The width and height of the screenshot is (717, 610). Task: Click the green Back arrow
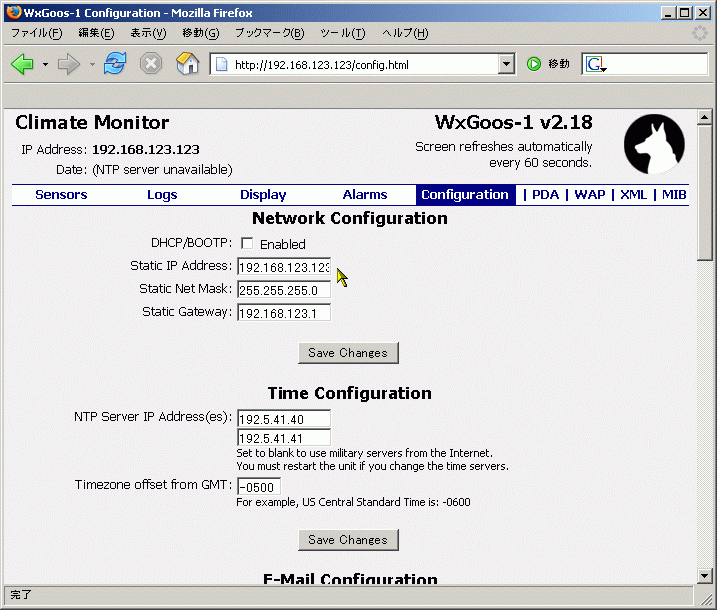click(x=22, y=64)
